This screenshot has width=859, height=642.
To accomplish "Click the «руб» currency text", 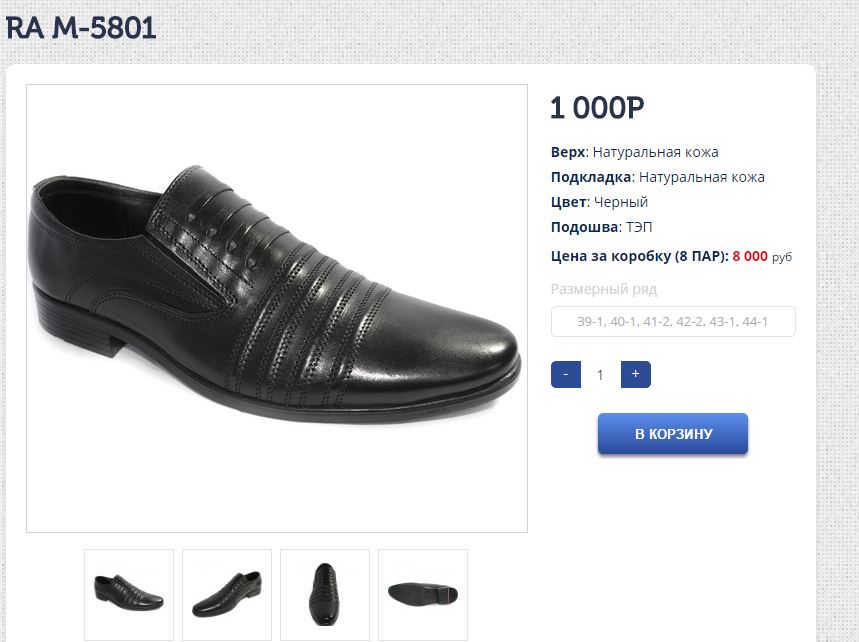I will [782, 257].
